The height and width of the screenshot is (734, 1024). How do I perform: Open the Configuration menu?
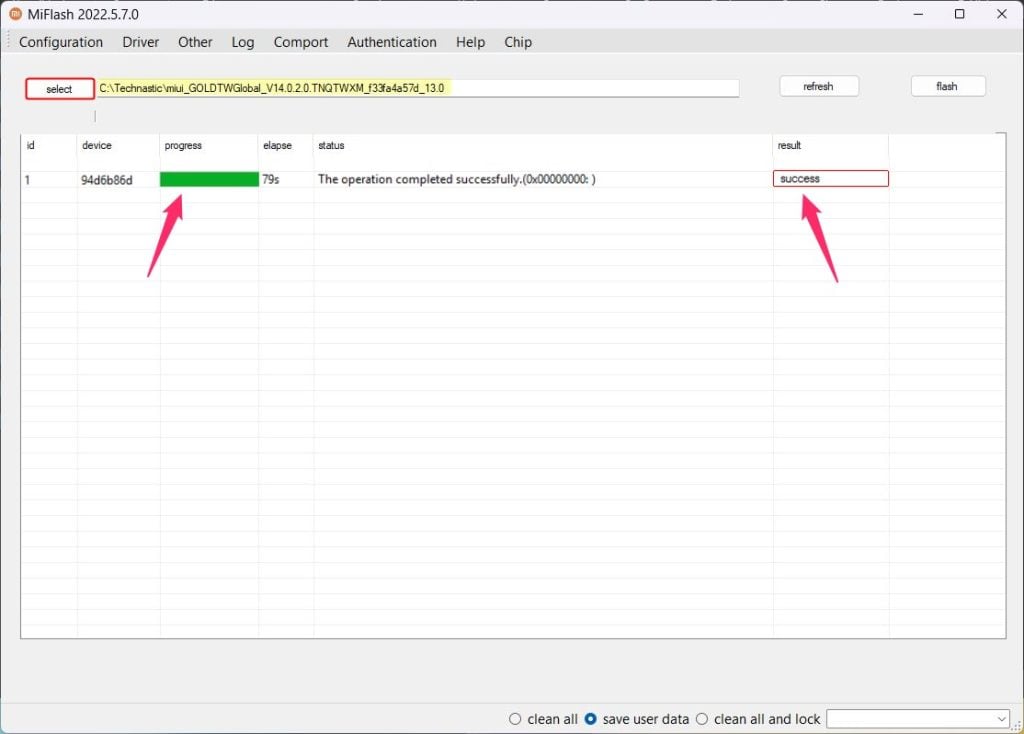click(60, 42)
